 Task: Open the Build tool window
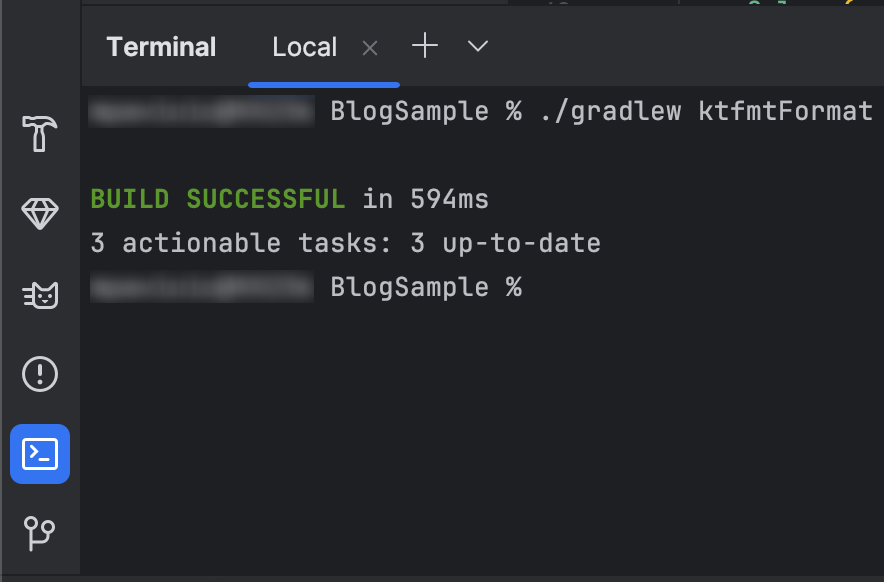tap(39, 135)
